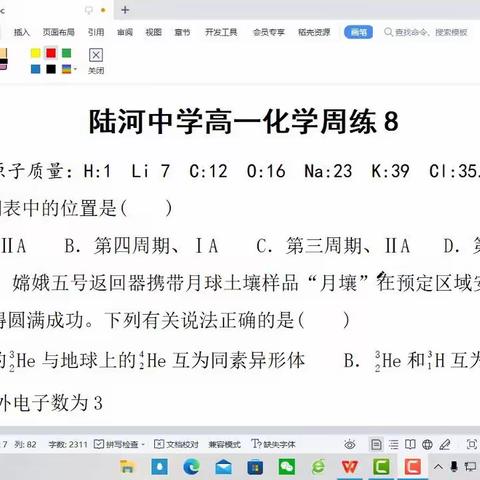
Task: Click the fit-page zoom icon in status bar
Action: click(472, 444)
